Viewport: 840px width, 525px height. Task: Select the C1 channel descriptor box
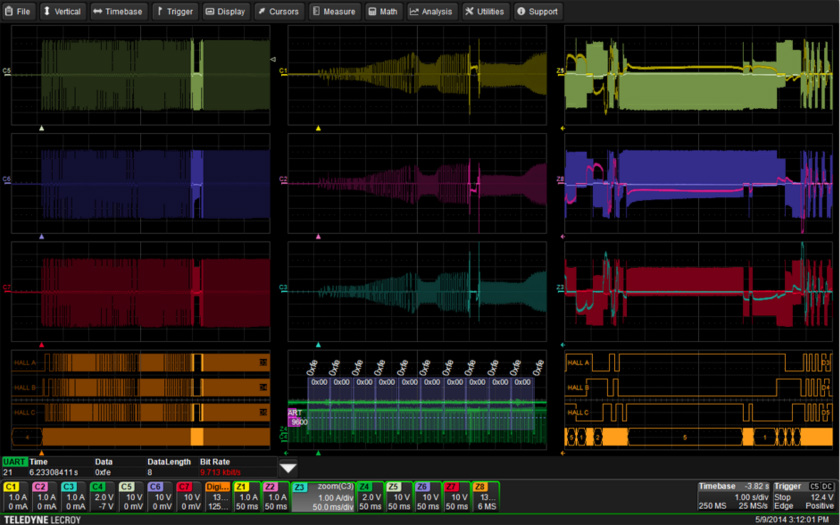[16, 496]
